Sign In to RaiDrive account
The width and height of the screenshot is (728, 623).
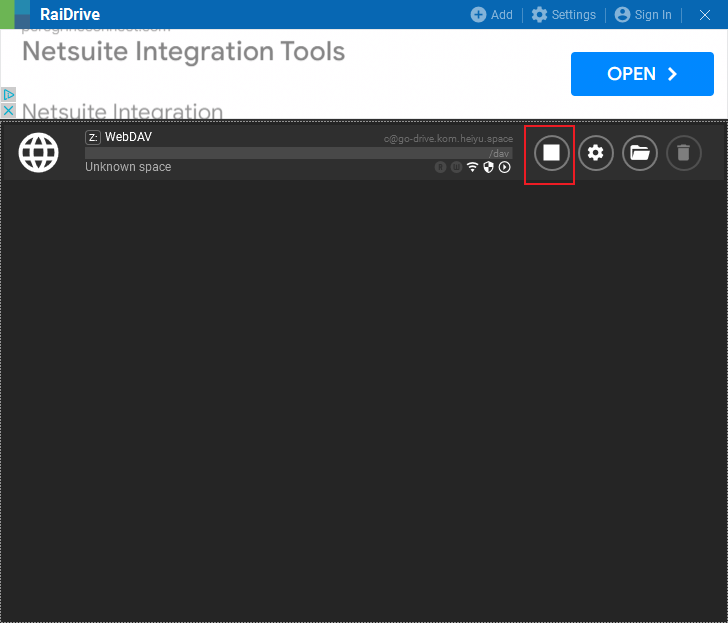tap(643, 15)
